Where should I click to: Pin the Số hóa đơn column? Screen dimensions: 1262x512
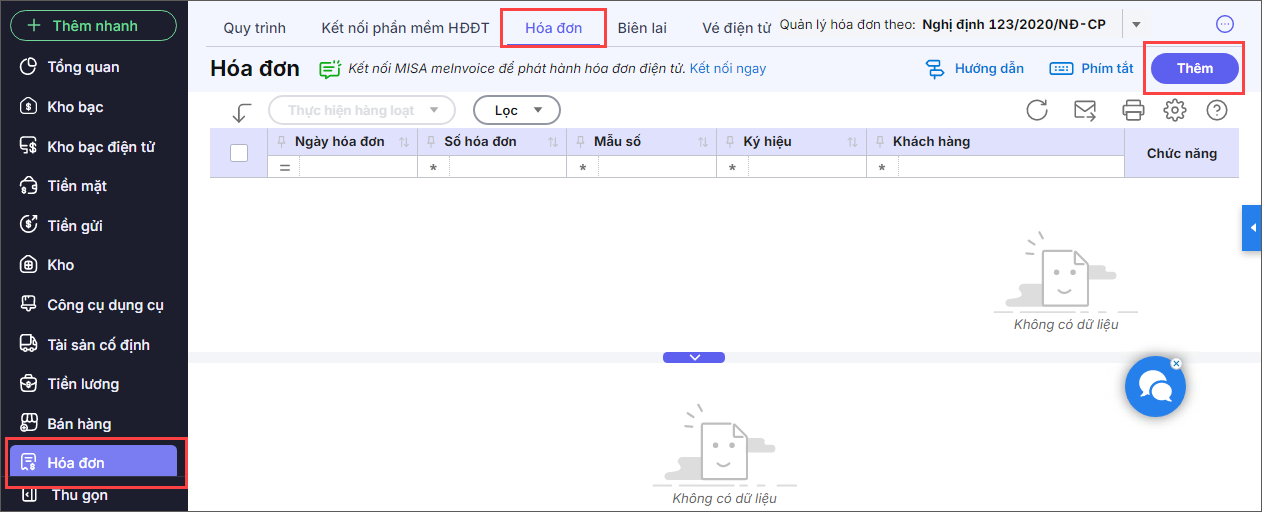click(x=431, y=142)
